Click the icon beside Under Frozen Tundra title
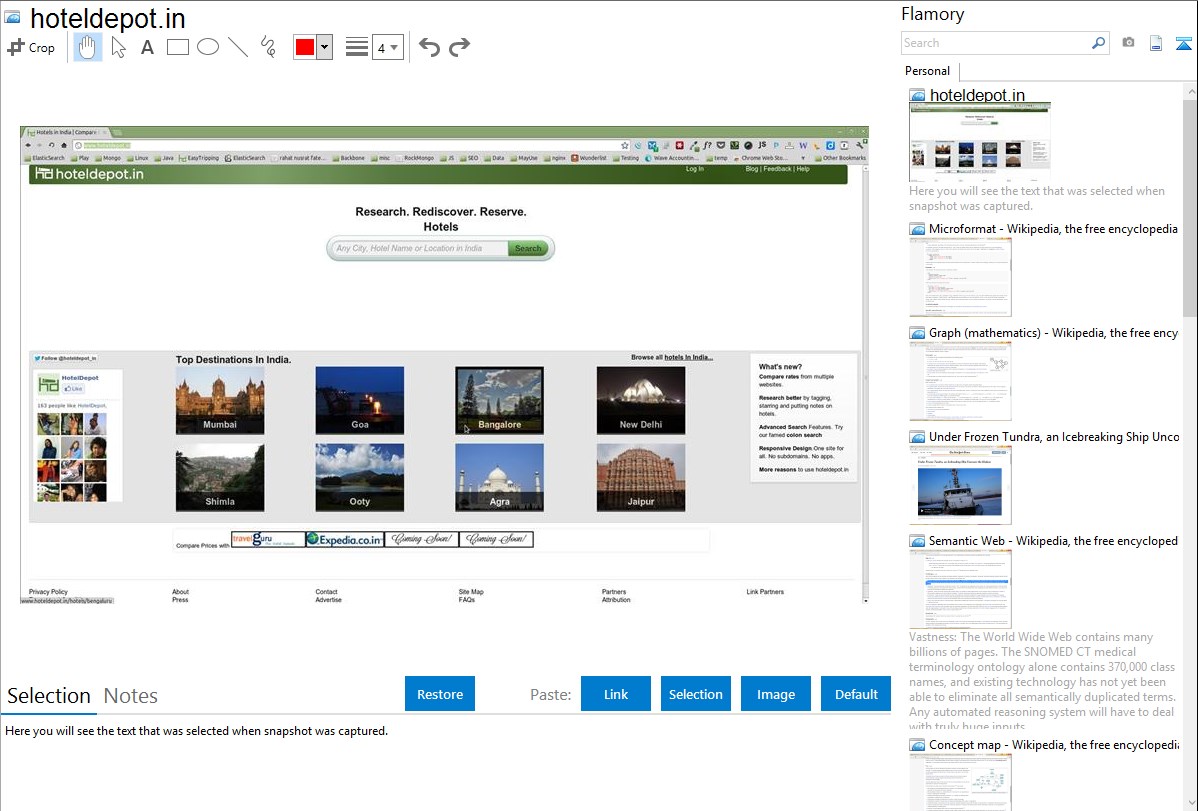Viewport: 1198px width, 811px height. [x=918, y=437]
